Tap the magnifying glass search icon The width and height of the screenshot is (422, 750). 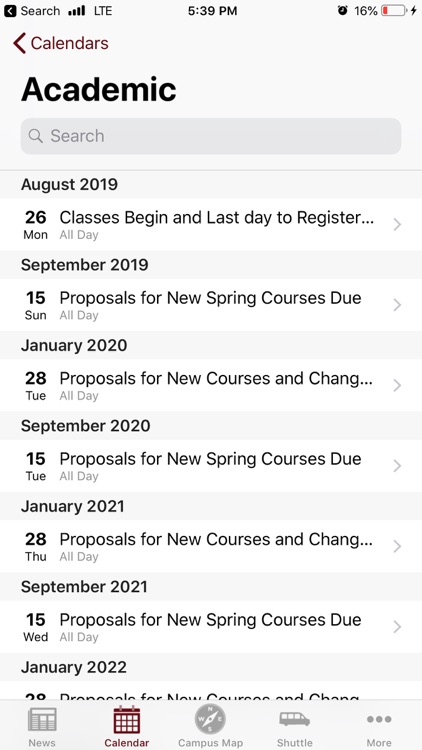point(35,136)
